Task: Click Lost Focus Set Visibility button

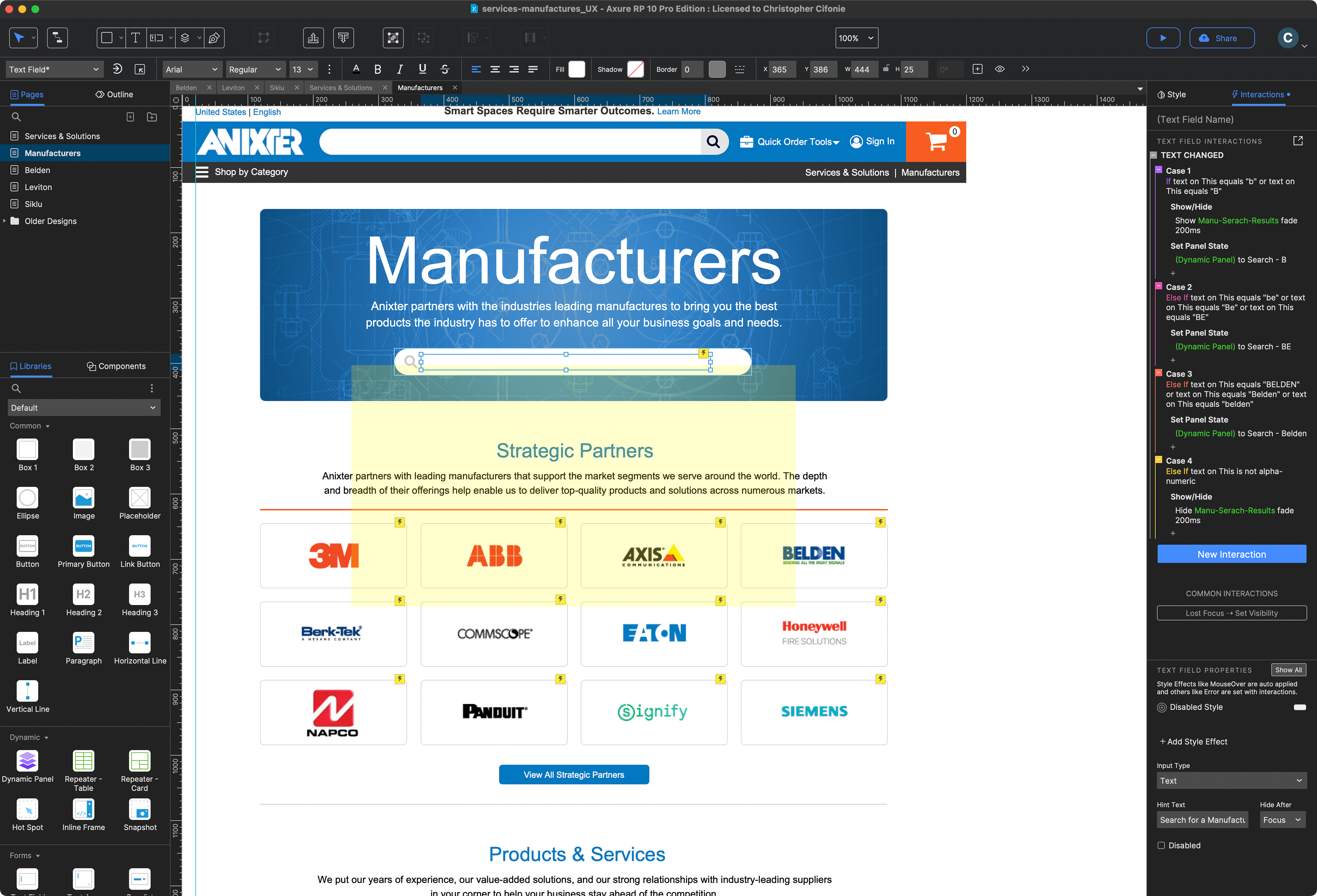Action: point(1231,613)
